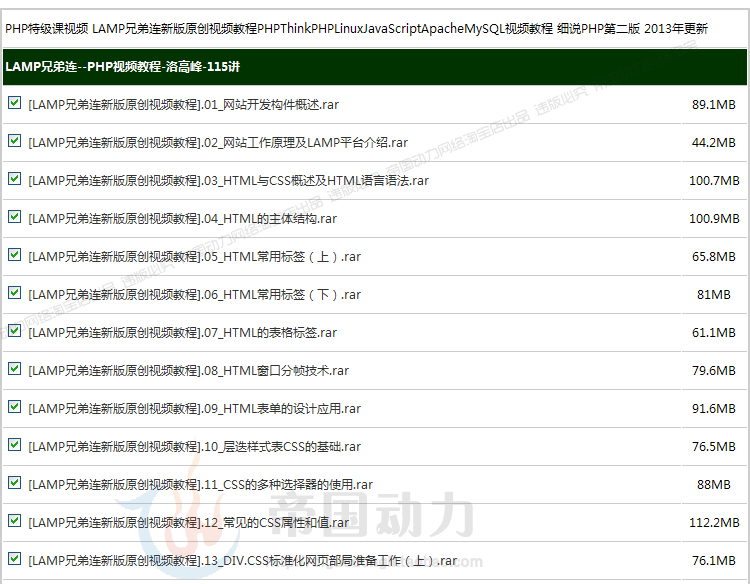Click the 100.9MB size value
750x584 pixels.
(x=714, y=219)
